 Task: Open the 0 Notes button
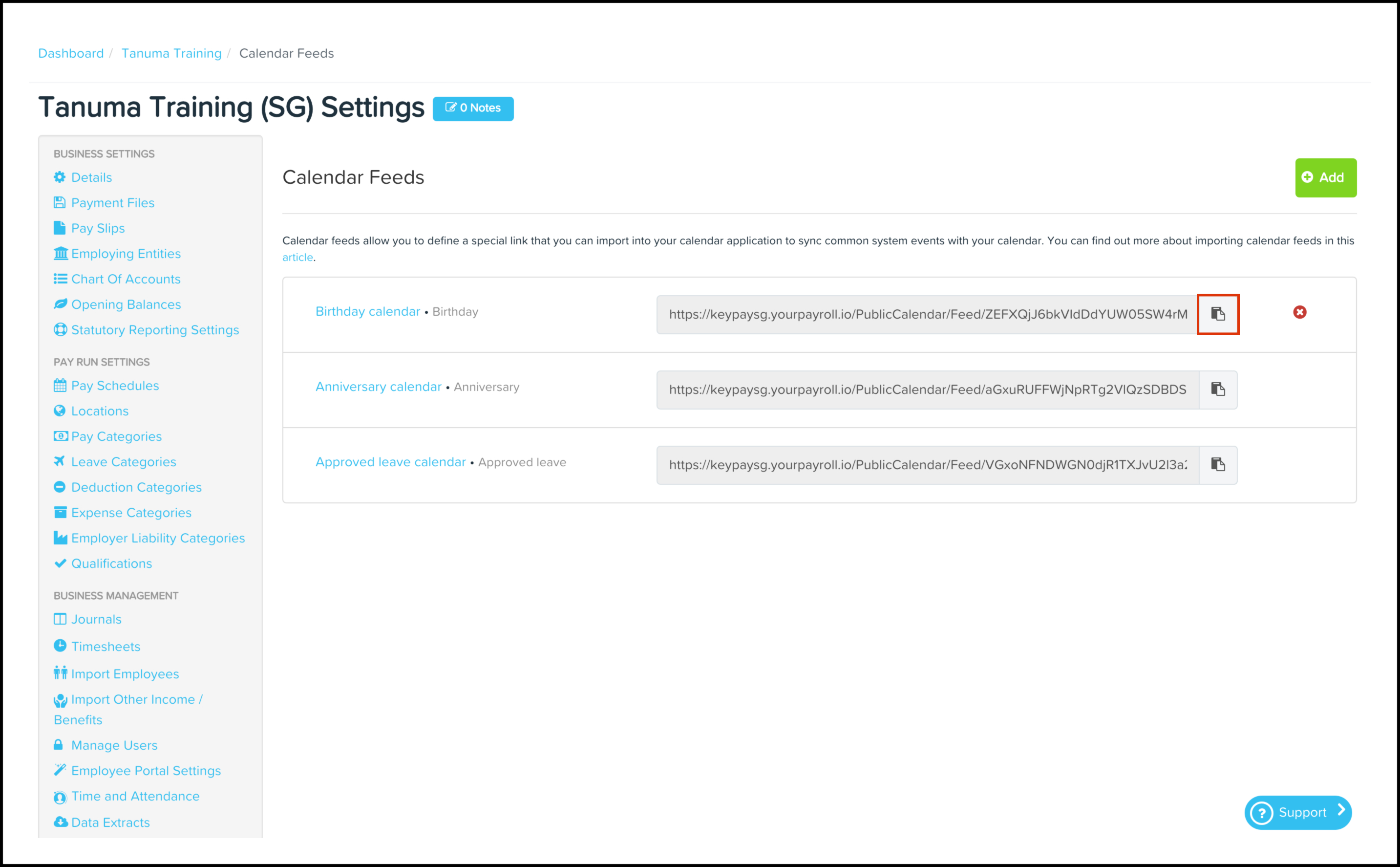click(x=473, y=108)
